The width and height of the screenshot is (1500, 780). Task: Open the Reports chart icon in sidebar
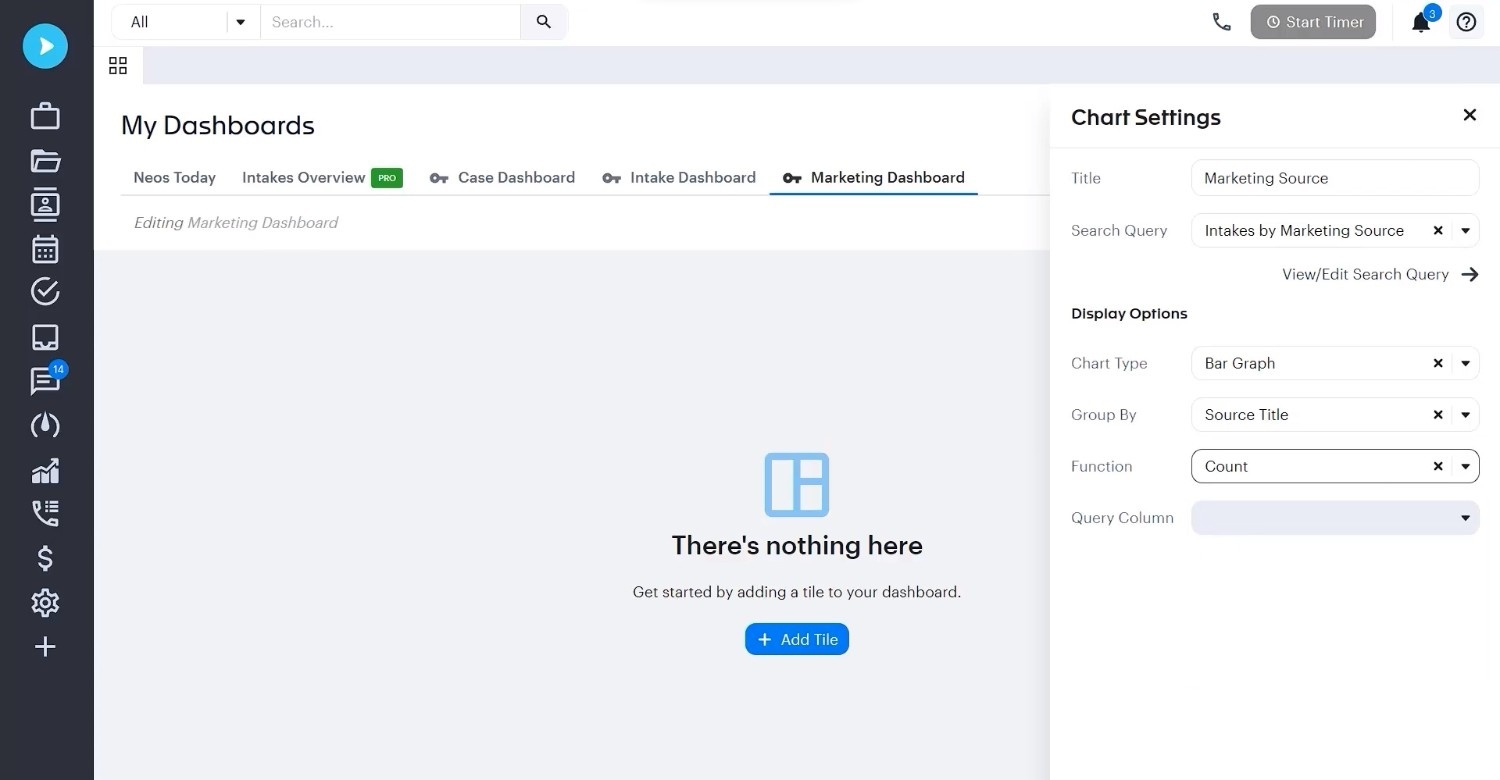tap(45, 470)
